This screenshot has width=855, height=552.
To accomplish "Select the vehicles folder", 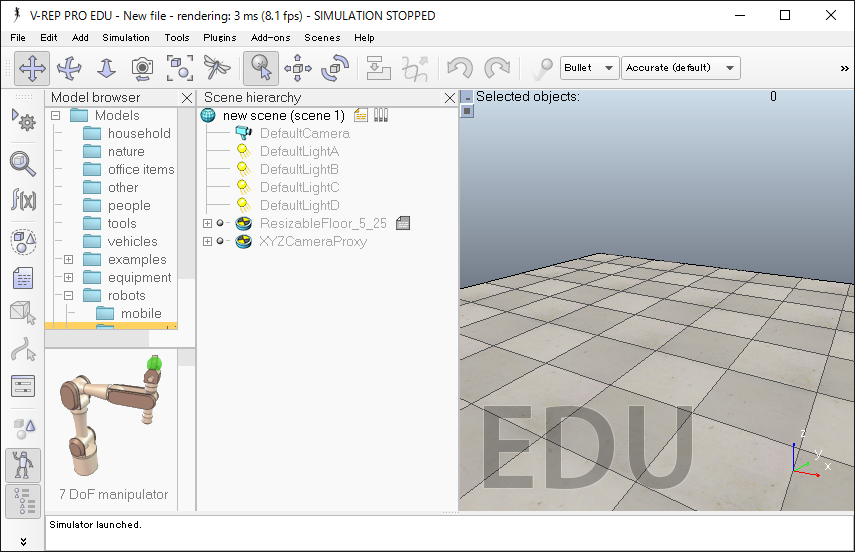I will 133,242.
